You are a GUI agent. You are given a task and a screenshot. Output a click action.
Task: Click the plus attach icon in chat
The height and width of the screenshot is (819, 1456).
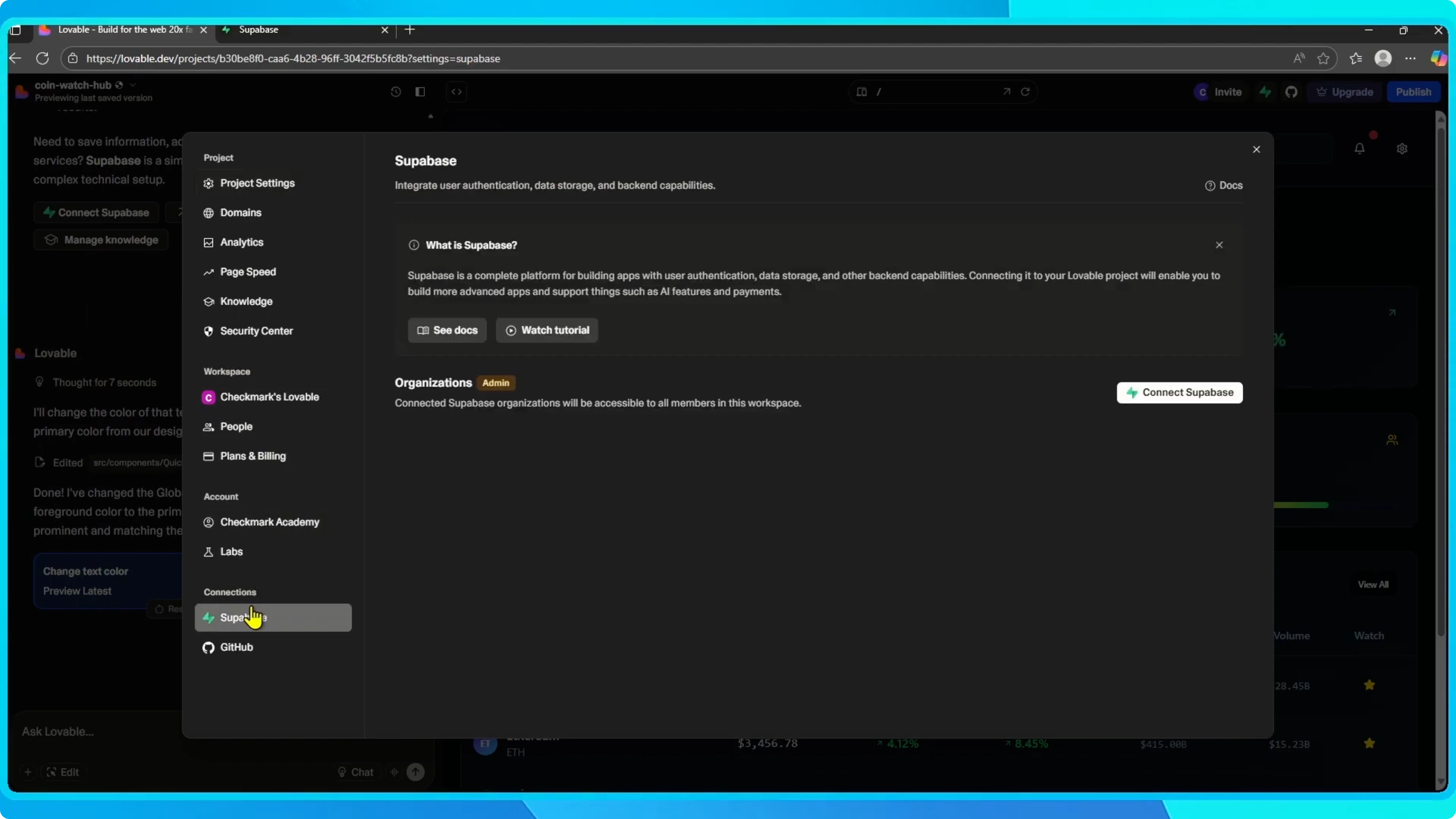point(28,772)
